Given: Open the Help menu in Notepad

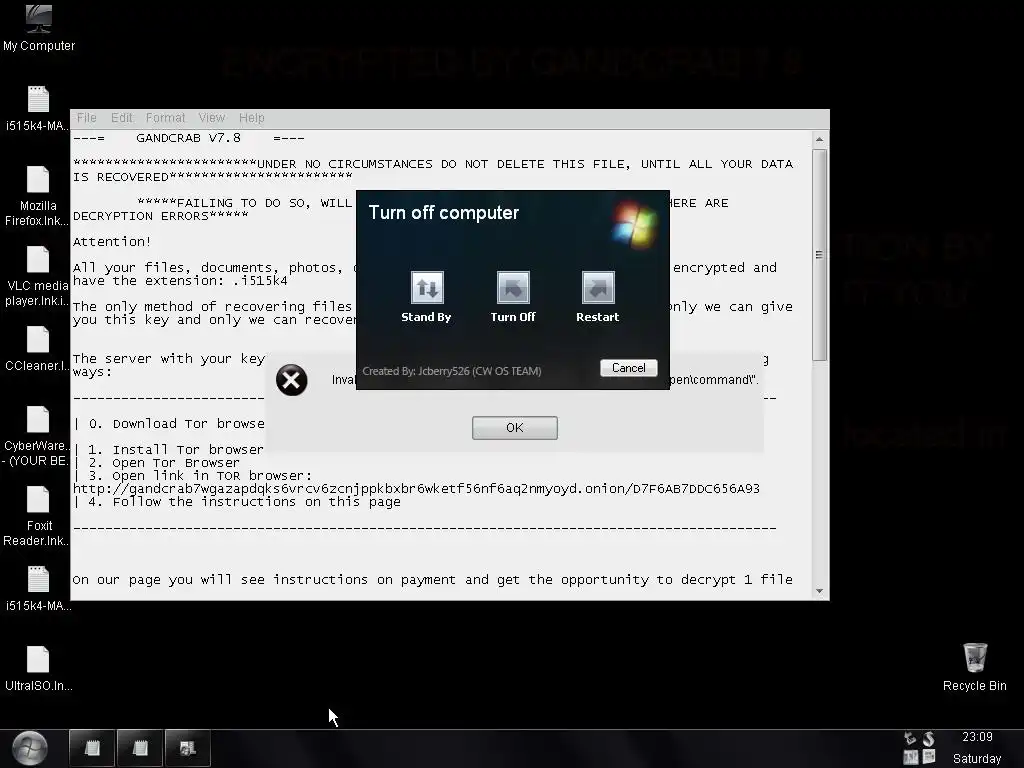Looking at the screenshot, I should 251,118.
